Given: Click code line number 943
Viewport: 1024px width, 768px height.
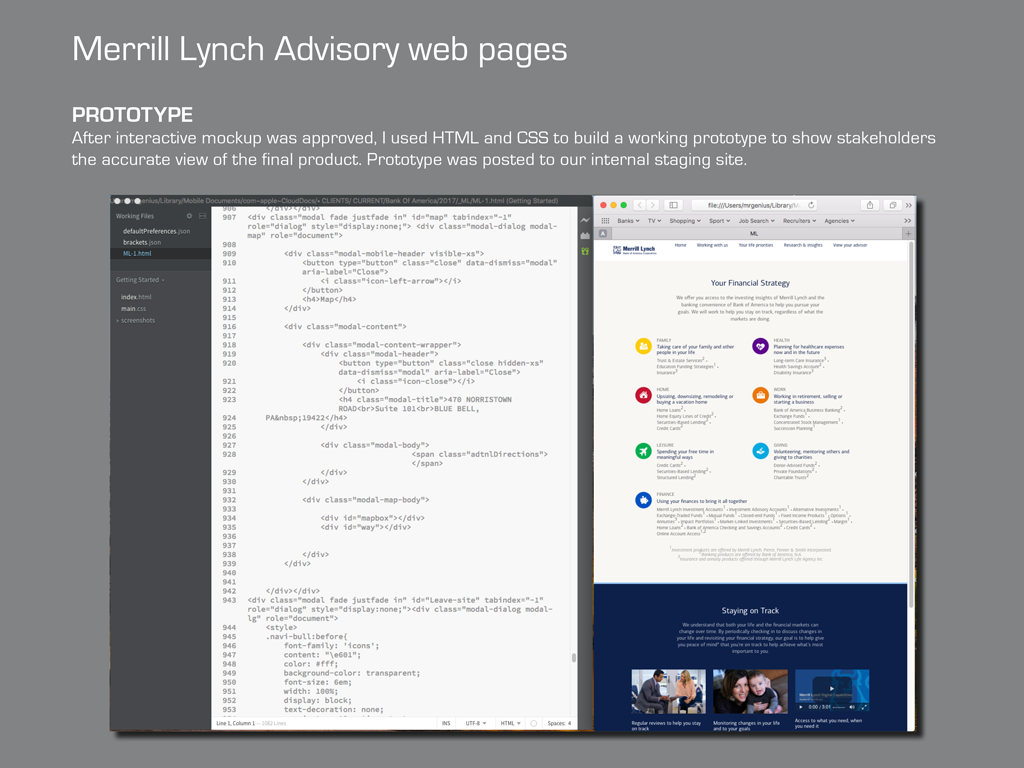Looking at the screenshot, I should (229, 600).
